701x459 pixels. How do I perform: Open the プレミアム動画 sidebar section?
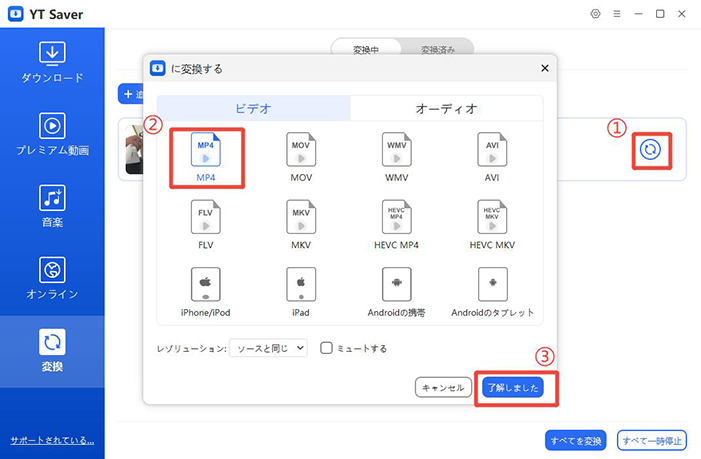pos(52,135)
